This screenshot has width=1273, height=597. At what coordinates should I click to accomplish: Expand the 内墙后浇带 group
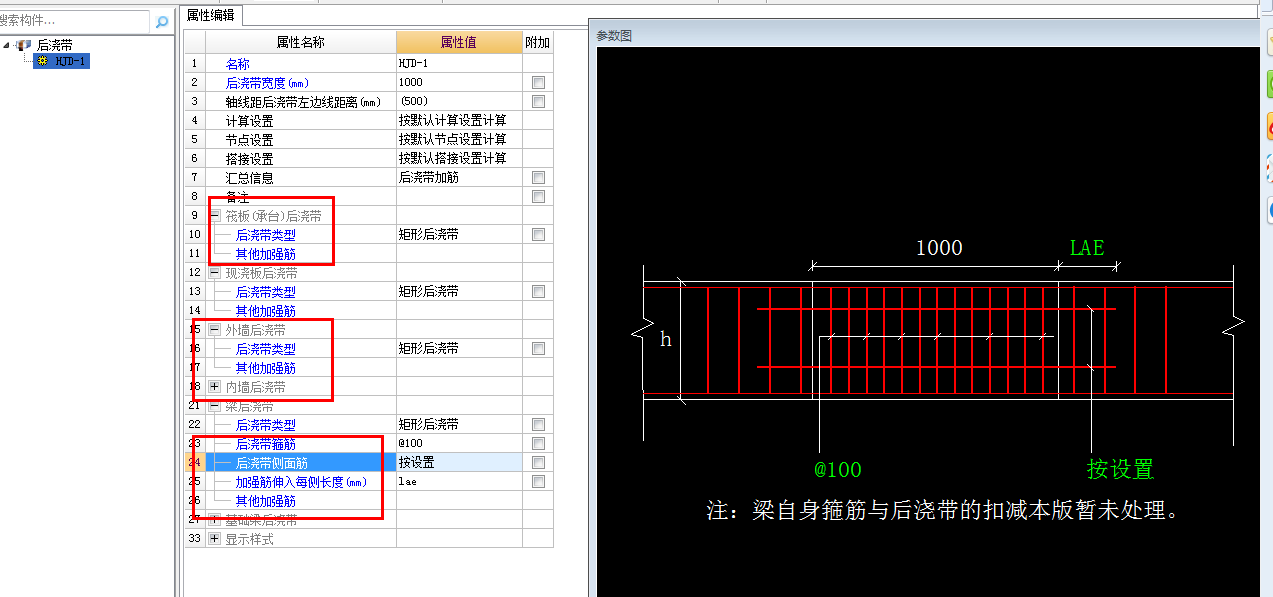214,386
